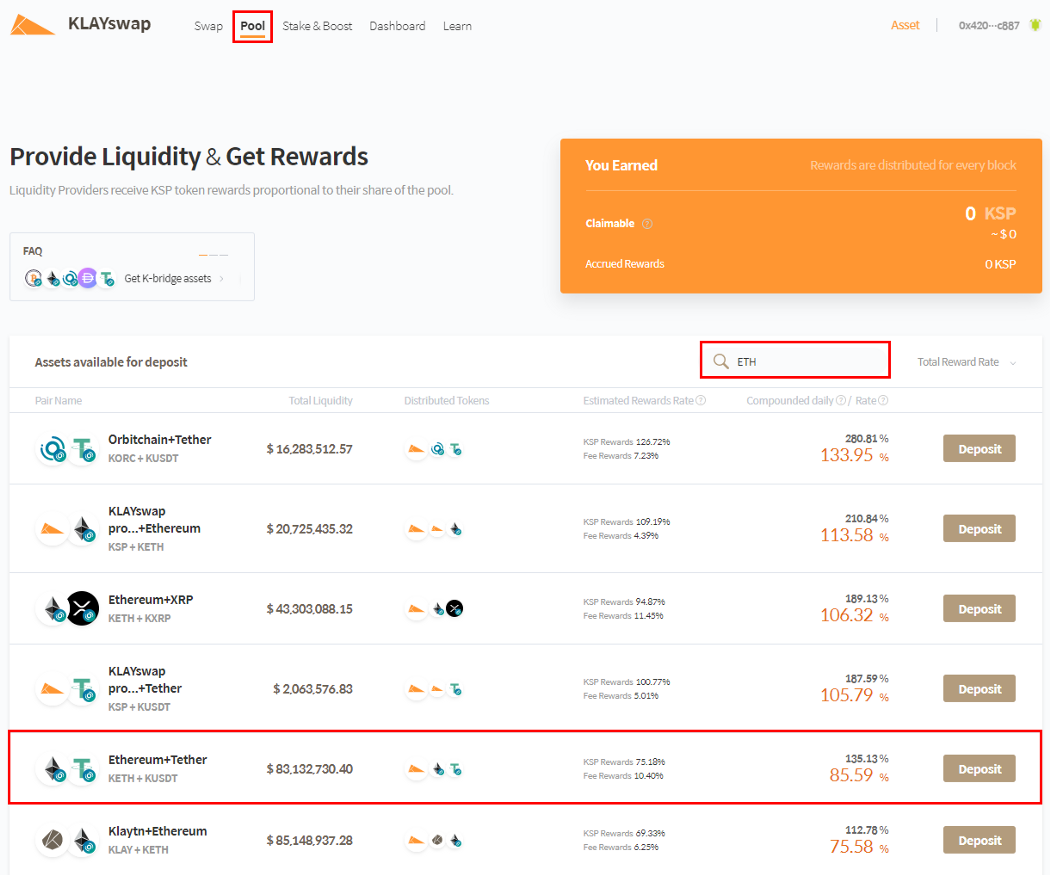Go to the Swap tab
This screenshot has width=1050, height=875.
point(208,26)
